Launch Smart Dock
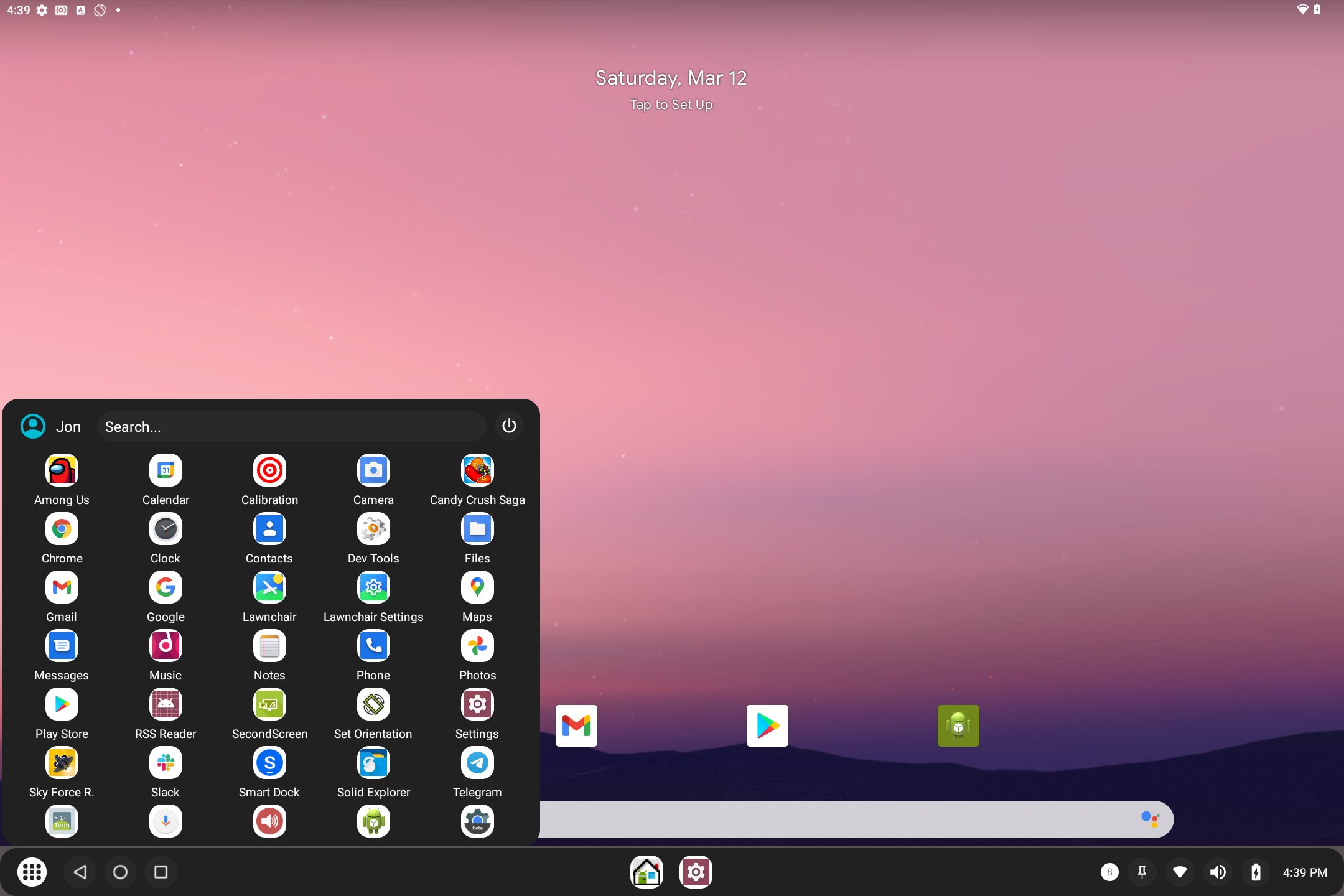Image resolution: width=1344 pixels, height=896 pixels. click(269, 762)
